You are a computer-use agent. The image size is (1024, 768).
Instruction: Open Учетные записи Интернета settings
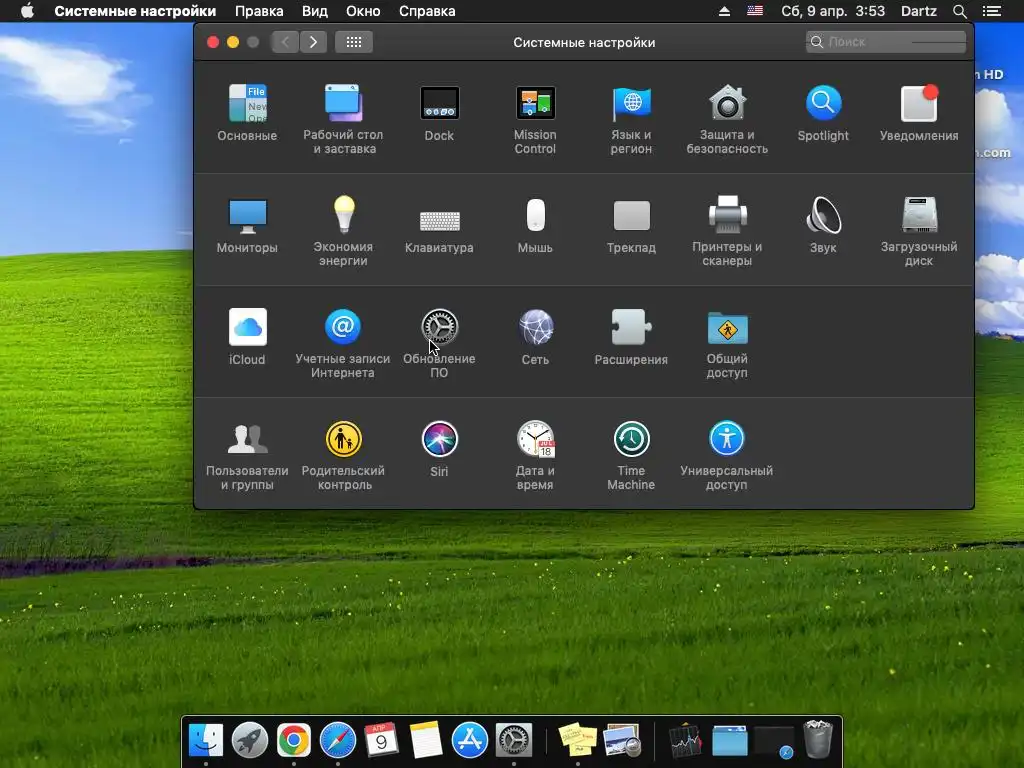(343, 344)
